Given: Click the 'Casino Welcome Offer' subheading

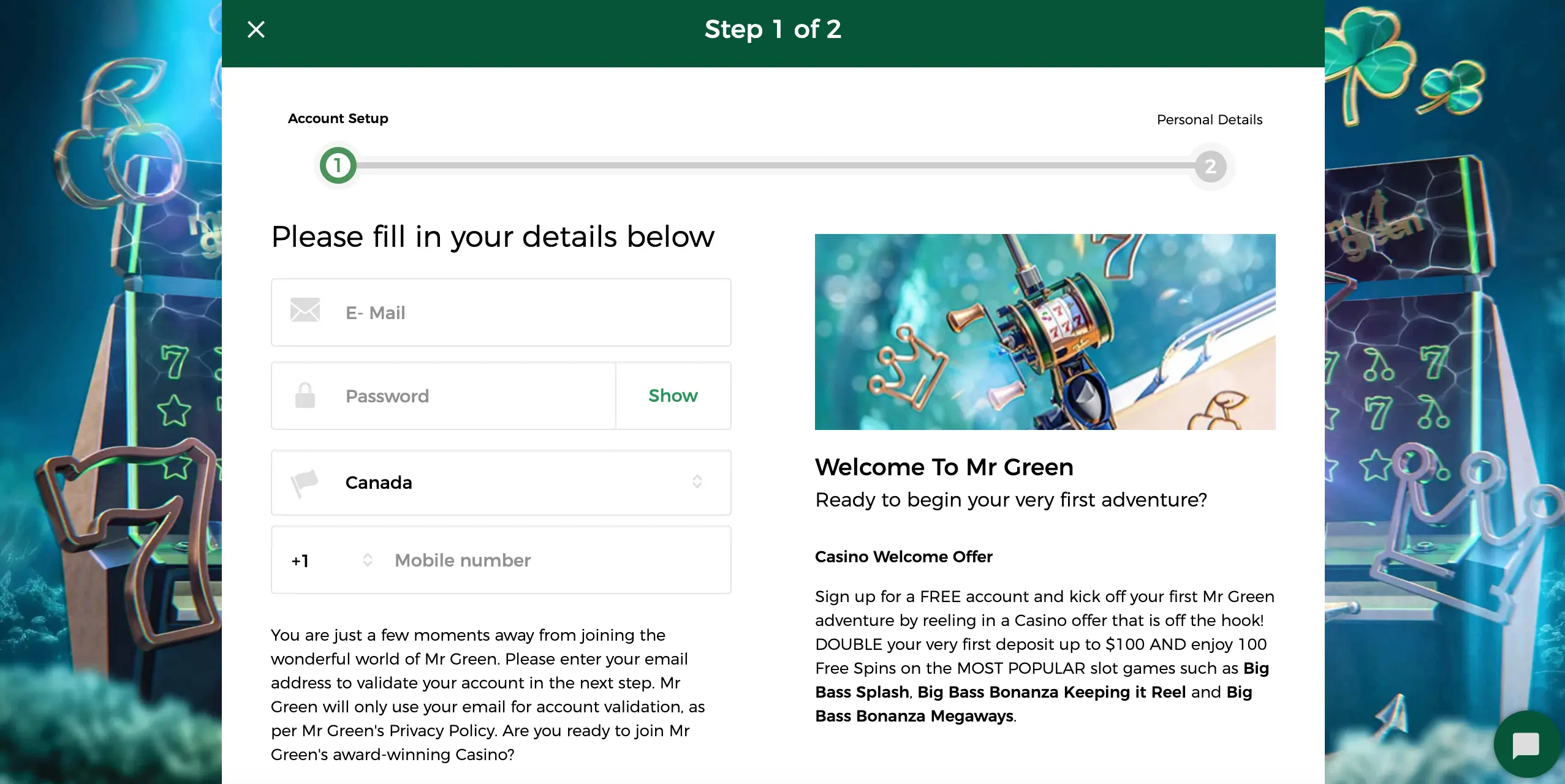Looking at the screenshot, I should click(x=904, y=557).
